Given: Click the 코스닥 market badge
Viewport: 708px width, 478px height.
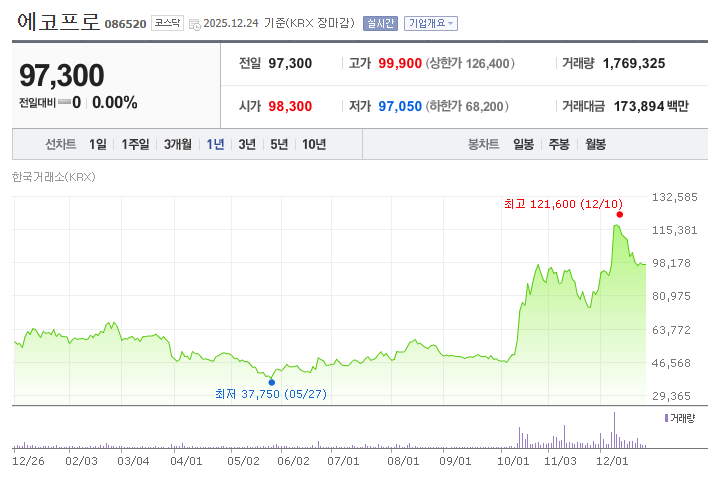Looking at the screenshot, I should 167,23.
